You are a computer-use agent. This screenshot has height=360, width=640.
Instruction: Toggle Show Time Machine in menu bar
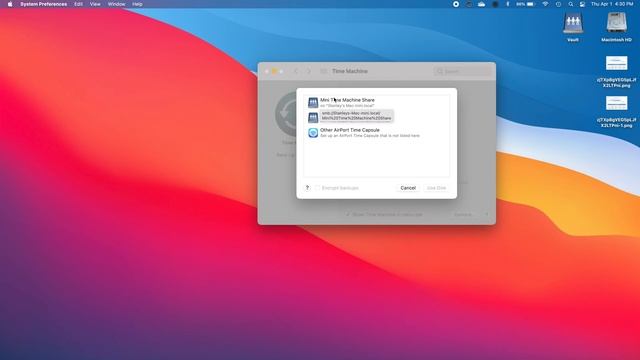coord(348,214)
